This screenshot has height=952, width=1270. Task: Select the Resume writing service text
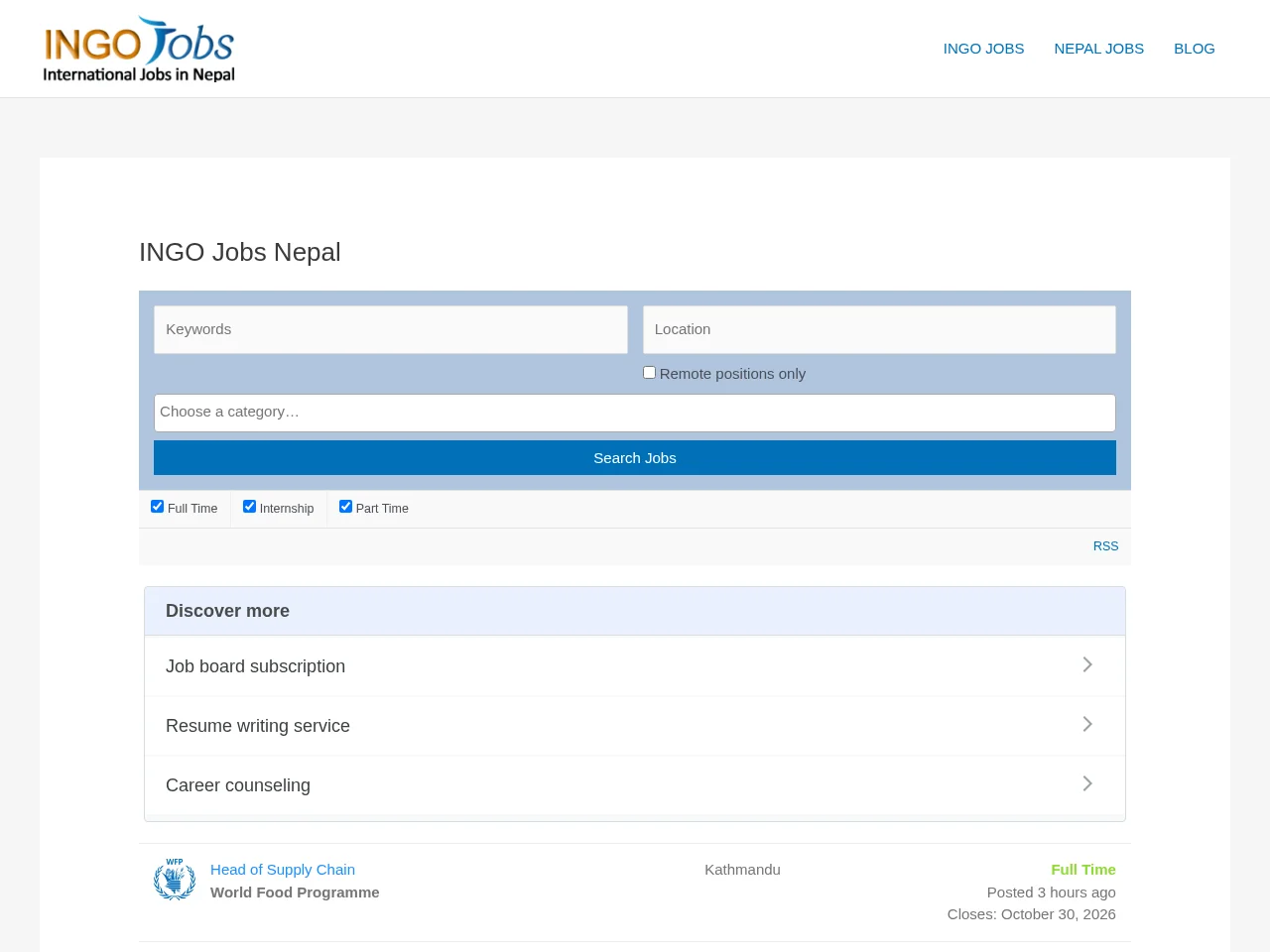(258, 726)
